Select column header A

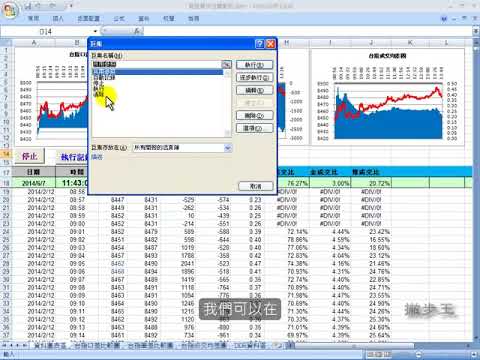coord(34,43)
